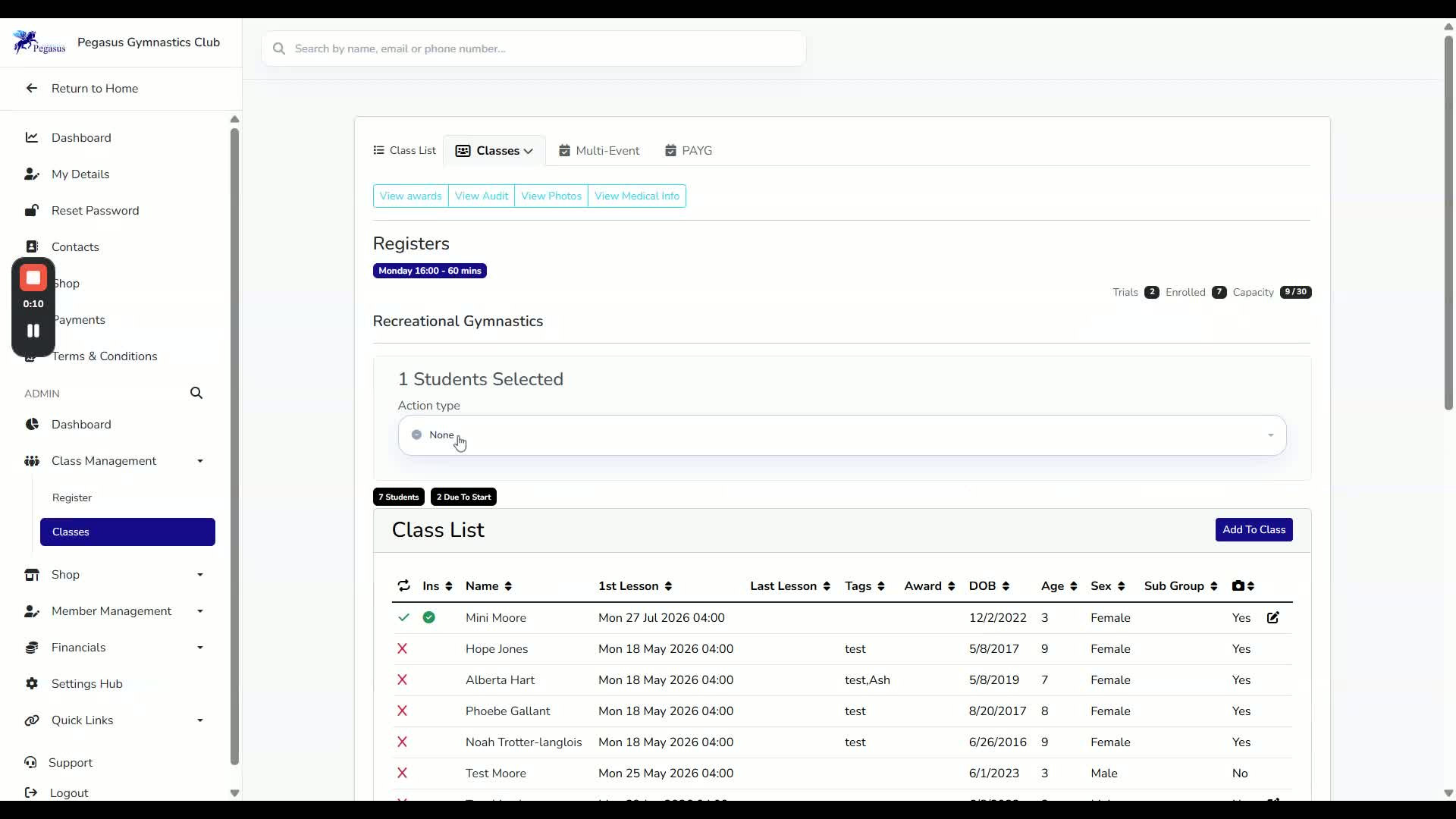Switch to the Multi-Event tab
The image size is (1456, 819).
click(x=599, y=150)
